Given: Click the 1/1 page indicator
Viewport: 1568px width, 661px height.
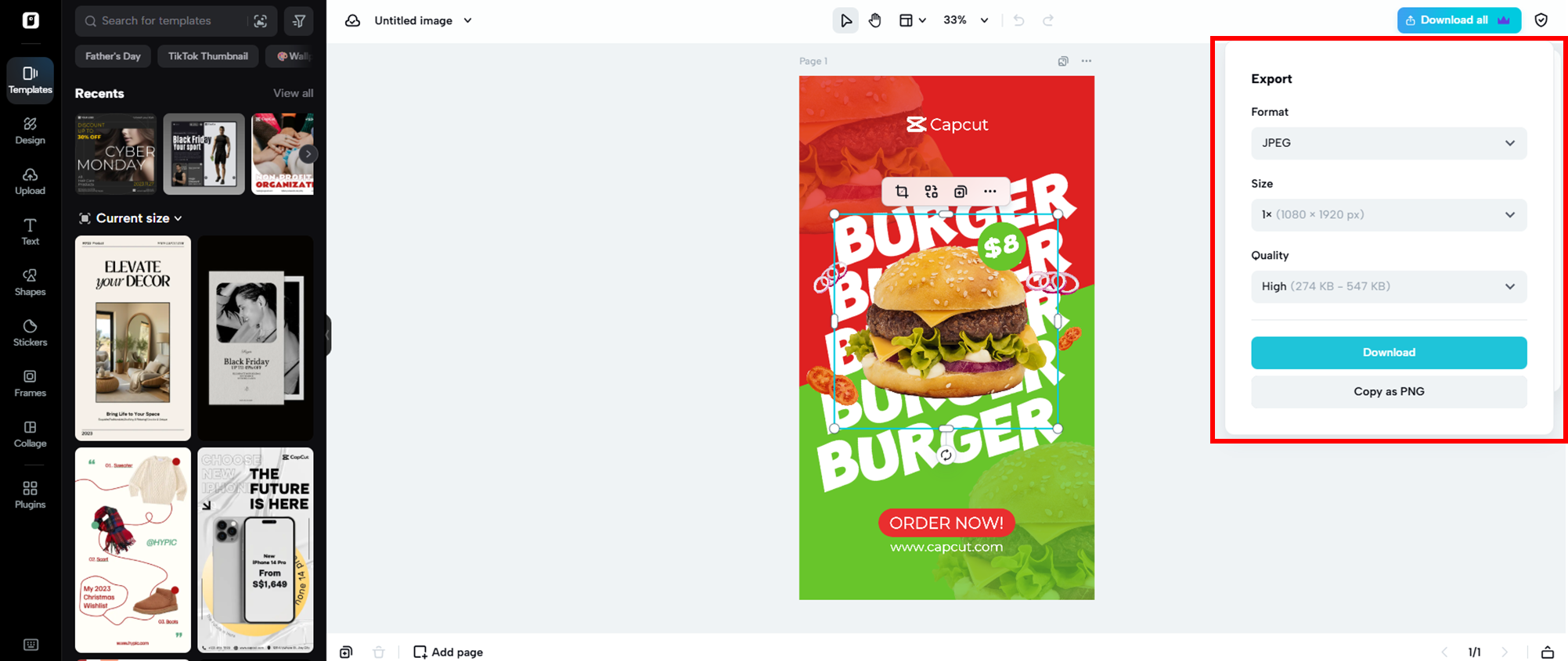Looking at the screenshot, I should point(1475,652).
